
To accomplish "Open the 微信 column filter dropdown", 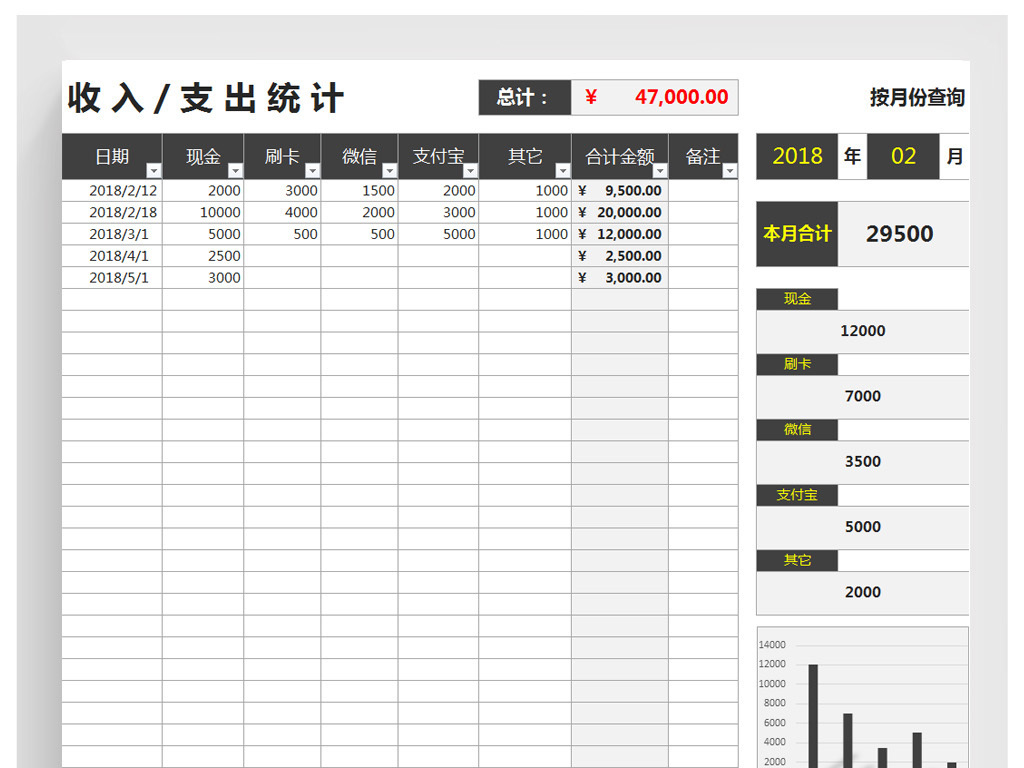I will point(389,171).
